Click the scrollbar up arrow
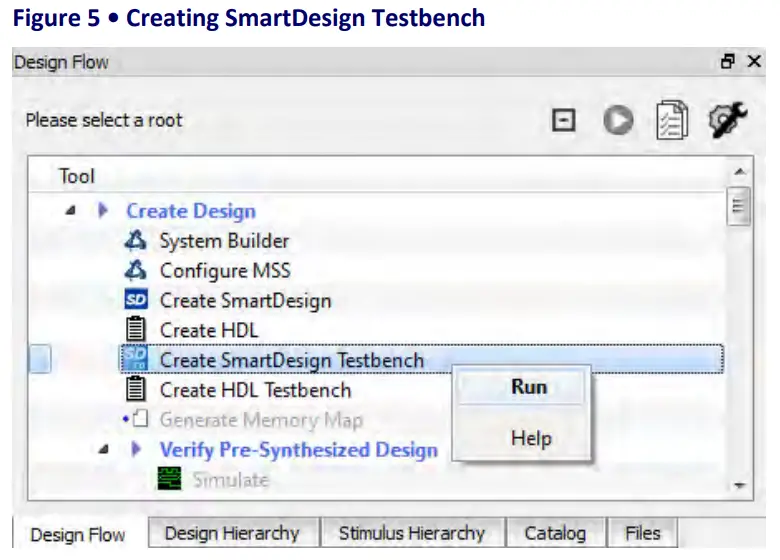The image size is (780, 560). tap(740, 172)
